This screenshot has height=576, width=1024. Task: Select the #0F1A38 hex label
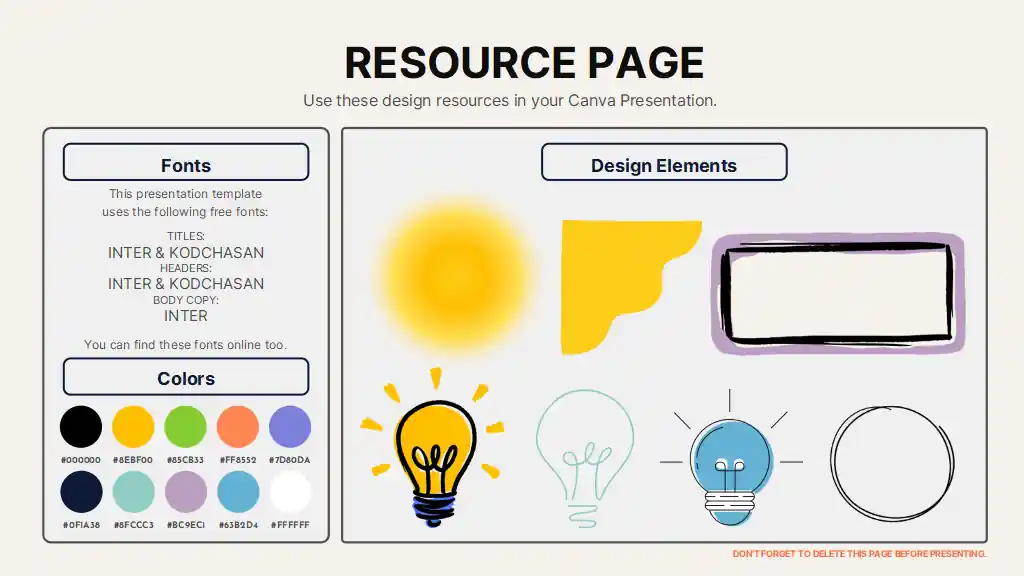pos(81,525)
